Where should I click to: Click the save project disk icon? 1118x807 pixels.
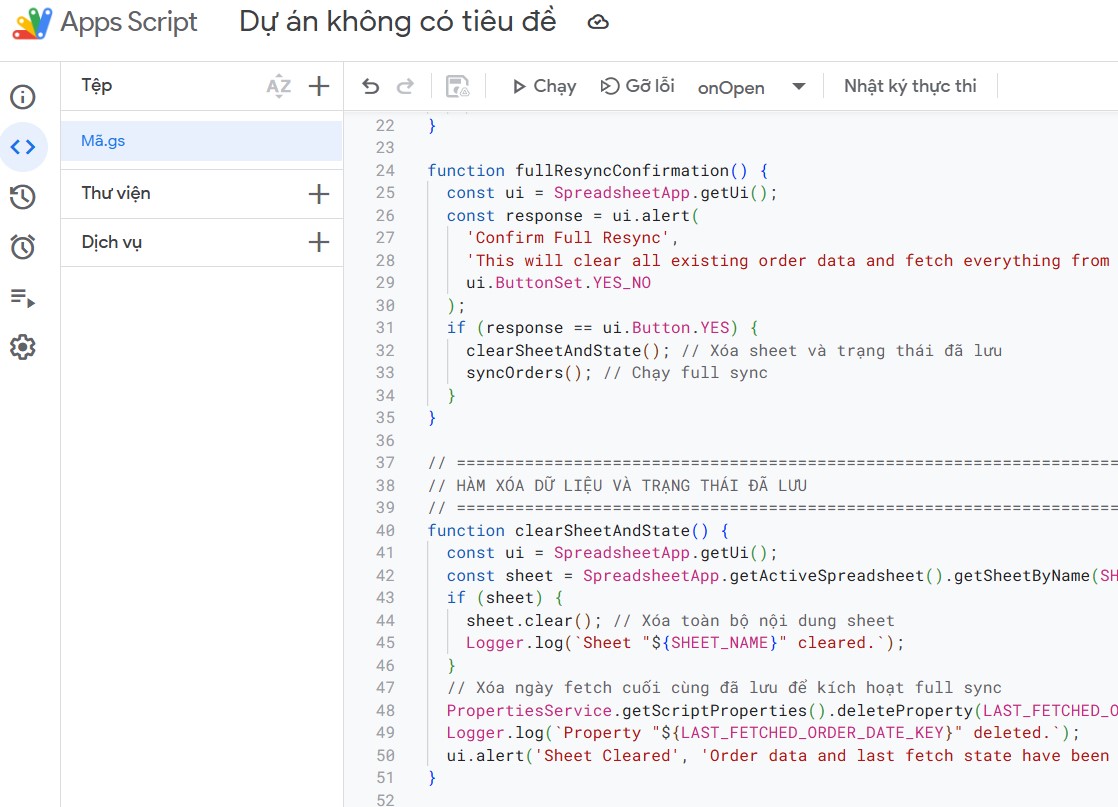click(458, 86)
